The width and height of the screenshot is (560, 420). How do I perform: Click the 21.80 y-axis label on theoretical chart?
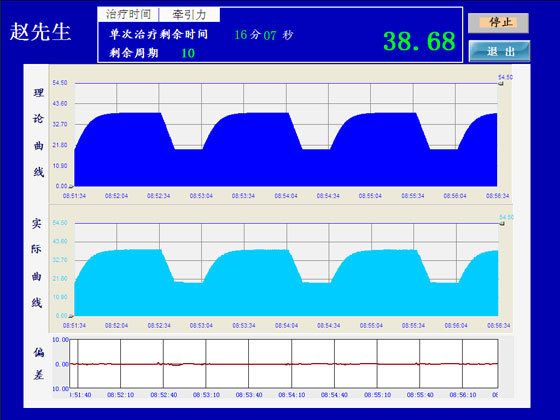coord(60,145)
